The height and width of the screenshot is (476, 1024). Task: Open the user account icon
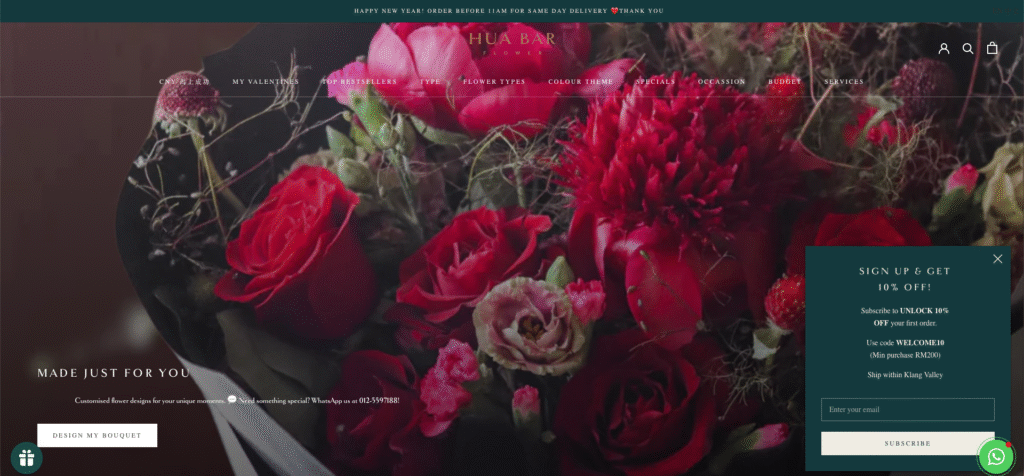point(943,48)
